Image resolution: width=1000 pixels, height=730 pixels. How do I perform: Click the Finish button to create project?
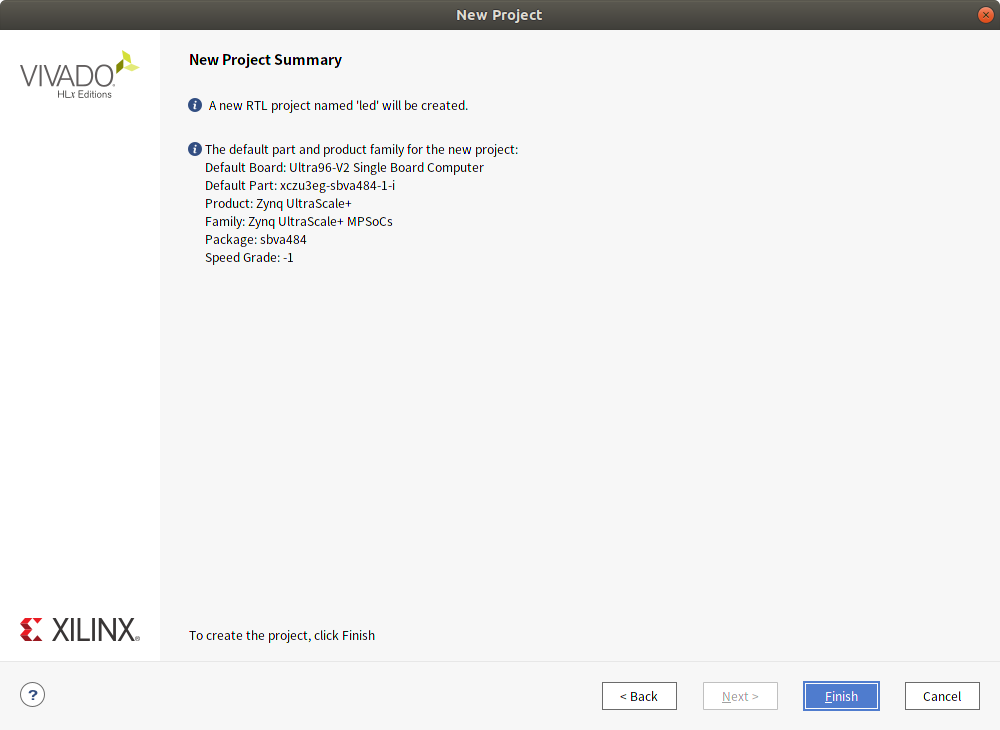point(841,696)
